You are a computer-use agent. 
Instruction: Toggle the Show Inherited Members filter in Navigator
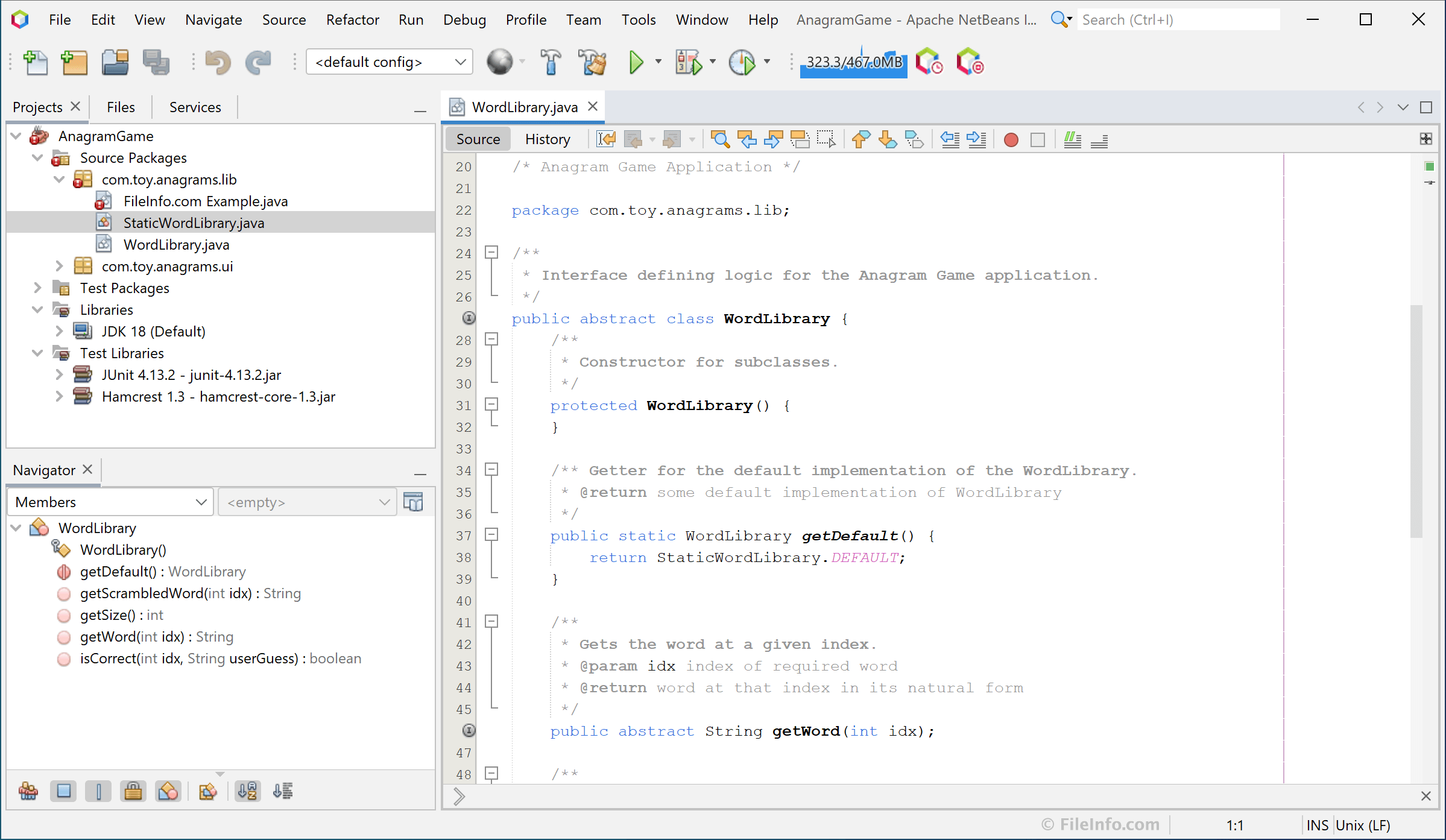28,791
